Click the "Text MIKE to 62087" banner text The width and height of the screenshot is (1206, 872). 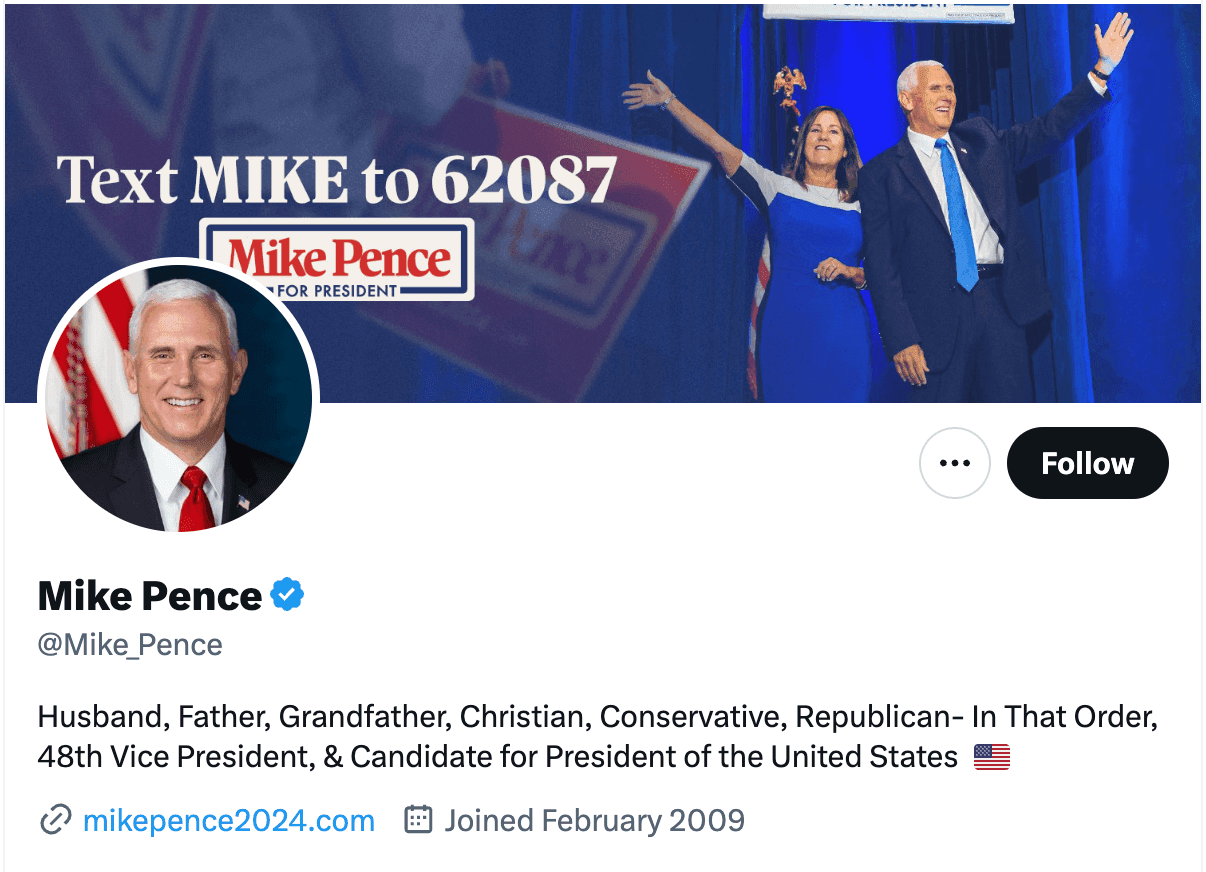336,180
